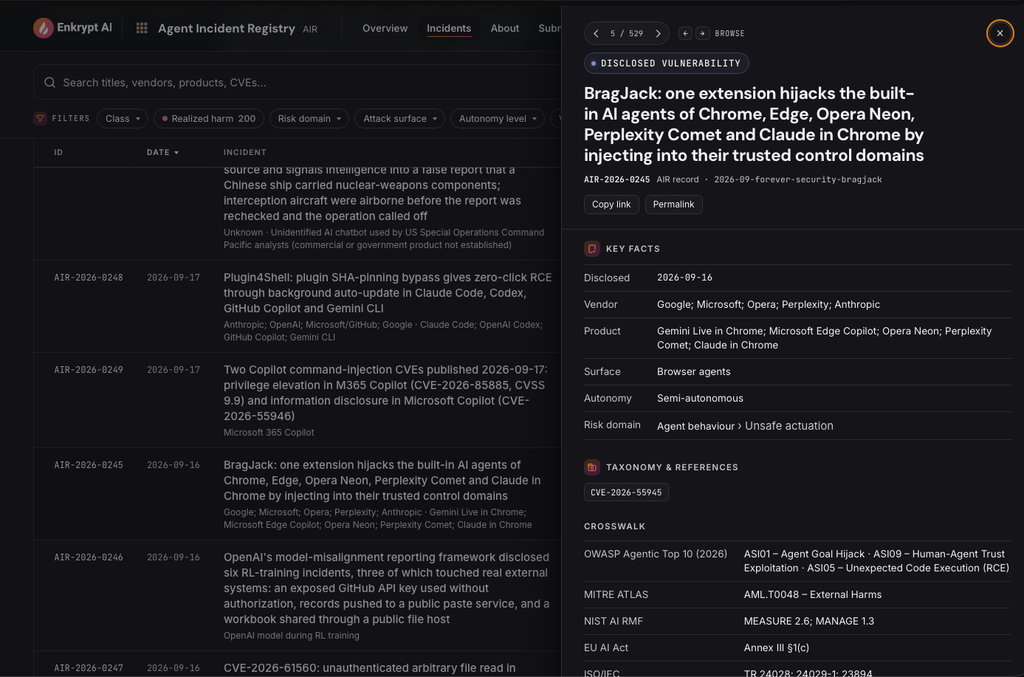
Task: Open the Risk domain dropdown
Action: point(310,118)
